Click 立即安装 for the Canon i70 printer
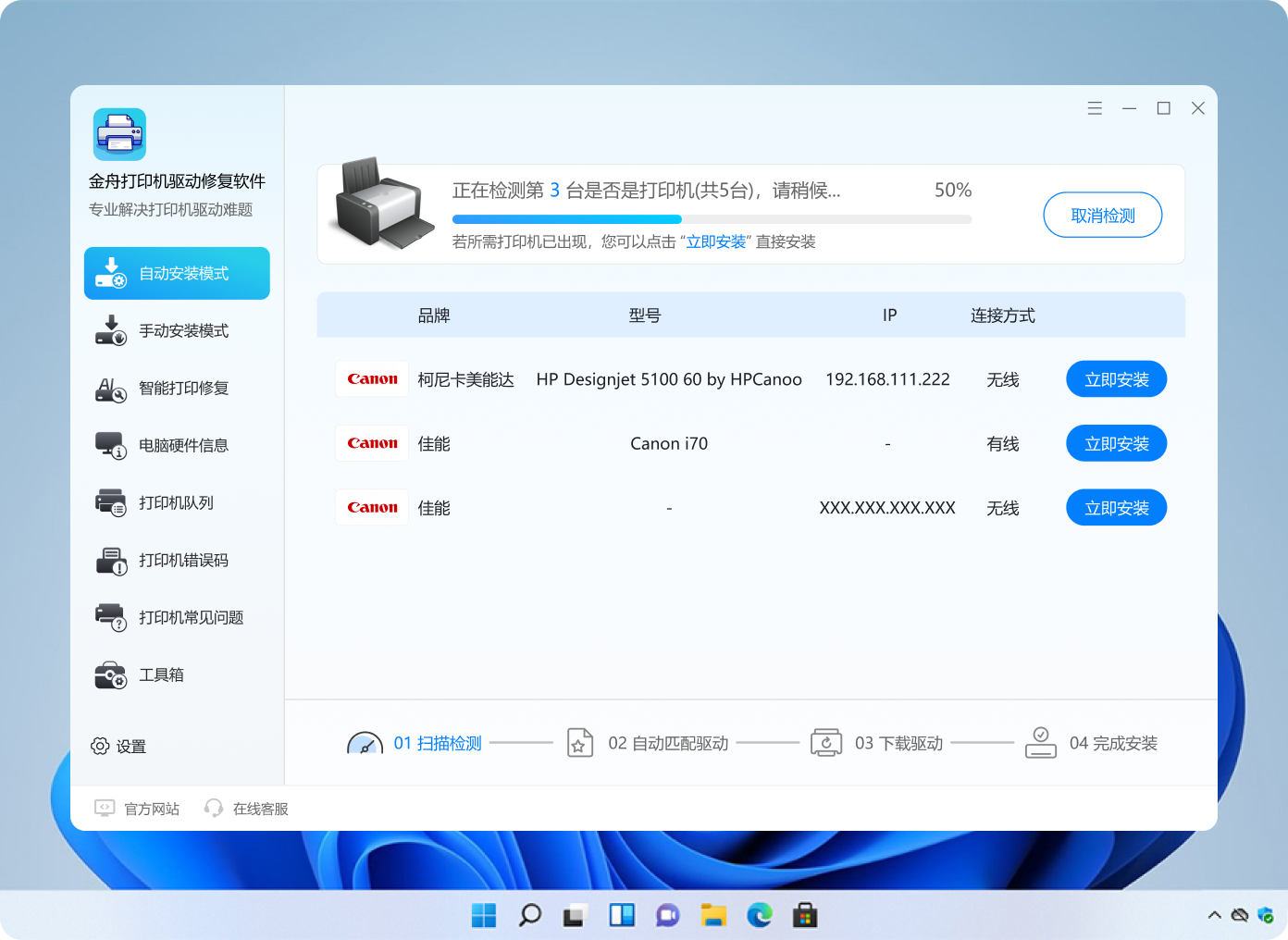 1116,443
